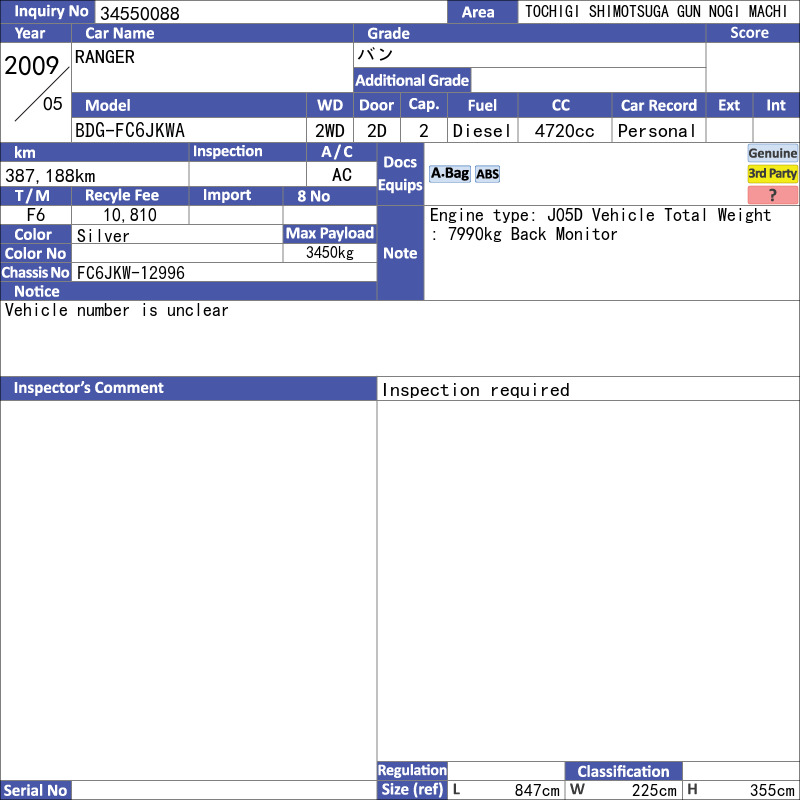
Task: Click the mileage value 387,188km
Action: [50, 175]
